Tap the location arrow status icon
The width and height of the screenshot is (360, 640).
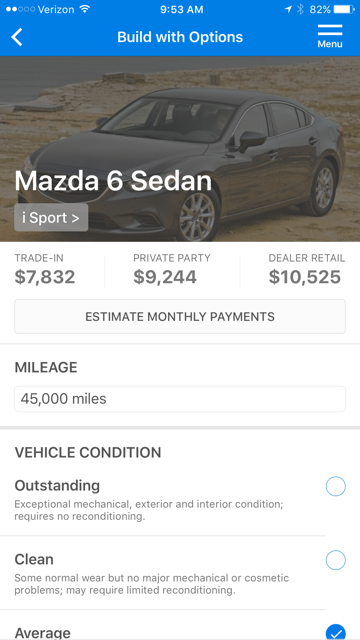[x=289, y=9]
